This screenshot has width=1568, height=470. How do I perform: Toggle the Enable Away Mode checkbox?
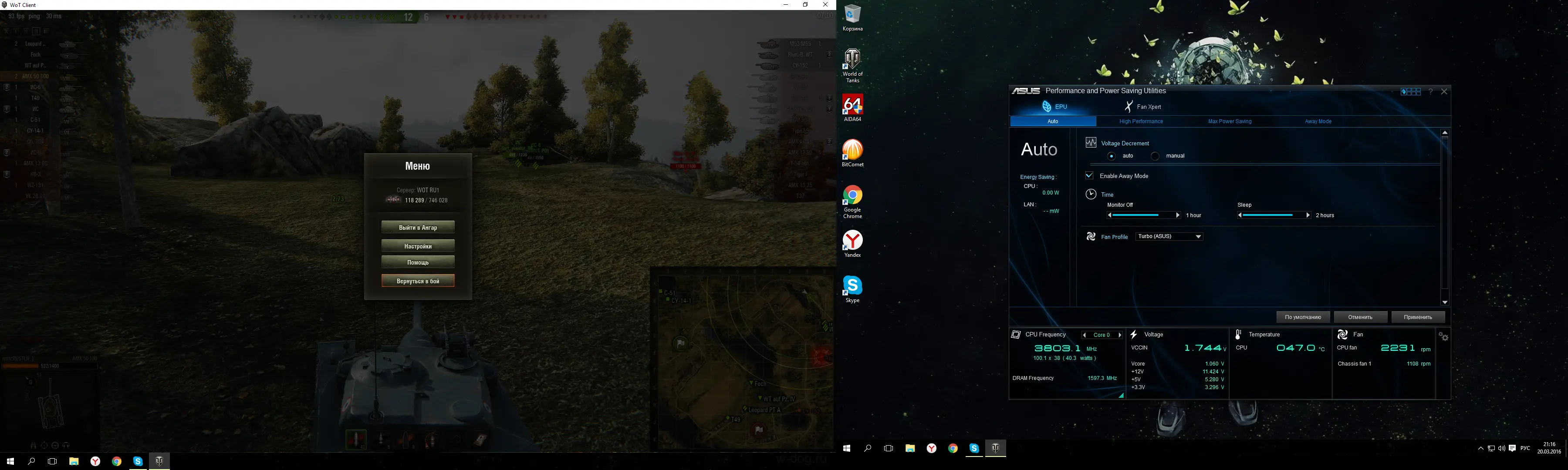coord(1089,176)
